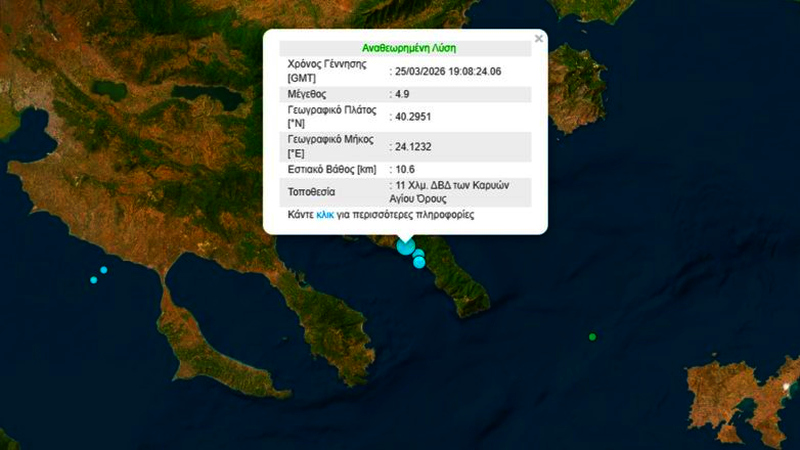Image resolution: width=800 pixels, height=450 pixels.
Task: Click the upper cyan marker of the western pair
Action: pyautogui.click(x=103, y=270)
